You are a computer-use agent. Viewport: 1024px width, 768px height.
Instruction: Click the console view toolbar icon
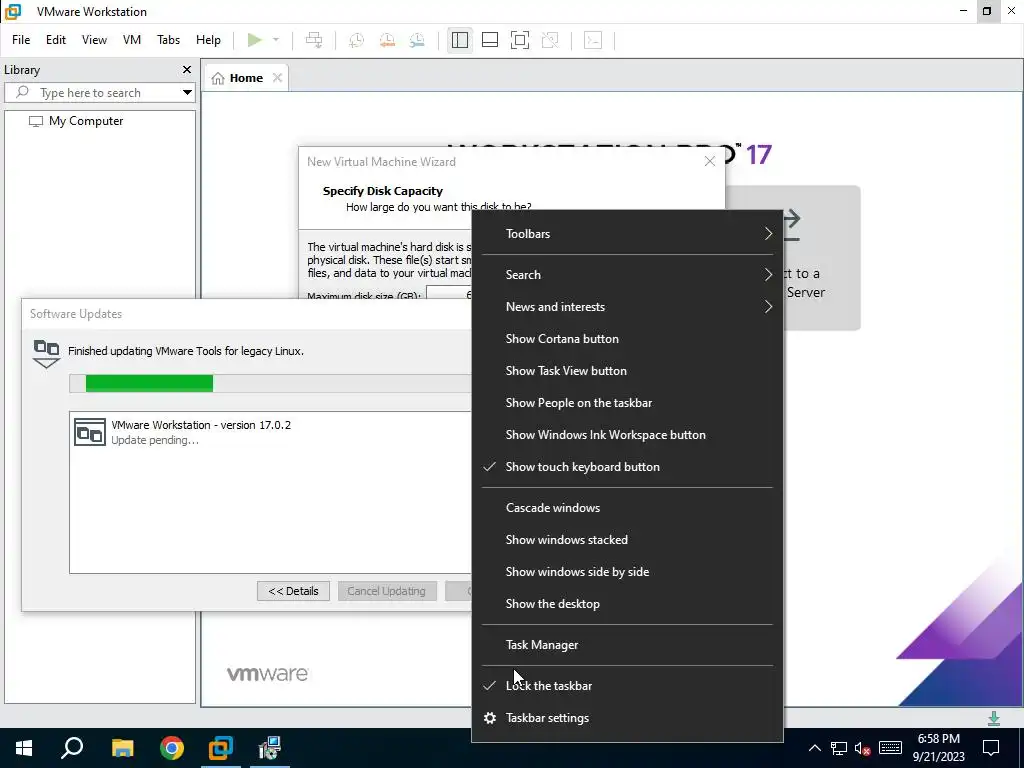[x=593, y=40]
